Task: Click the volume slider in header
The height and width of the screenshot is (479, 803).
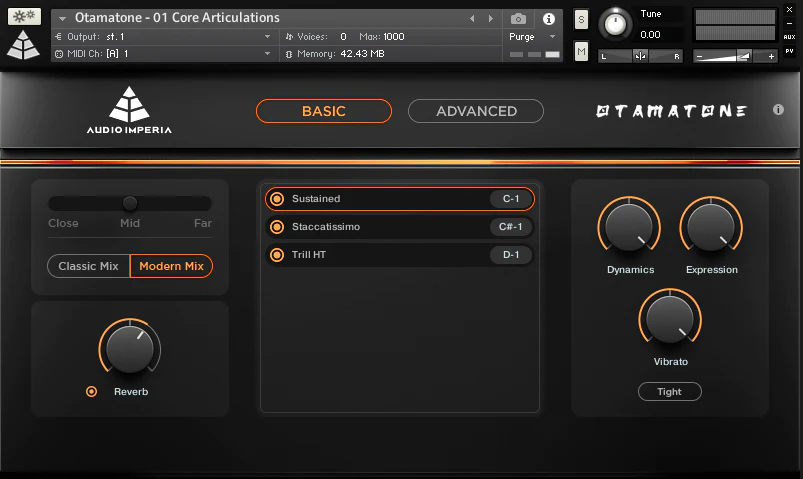Action: (734, 56)
